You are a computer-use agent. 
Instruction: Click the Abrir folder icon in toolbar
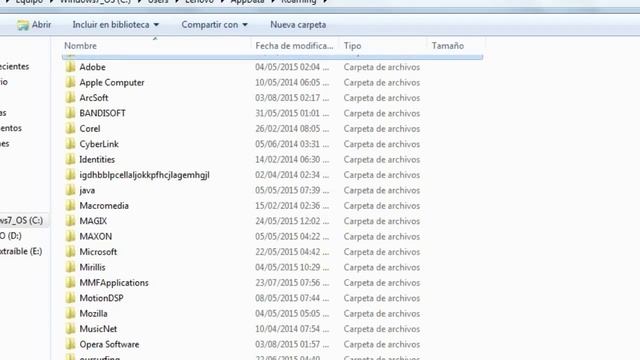[22, 25]
